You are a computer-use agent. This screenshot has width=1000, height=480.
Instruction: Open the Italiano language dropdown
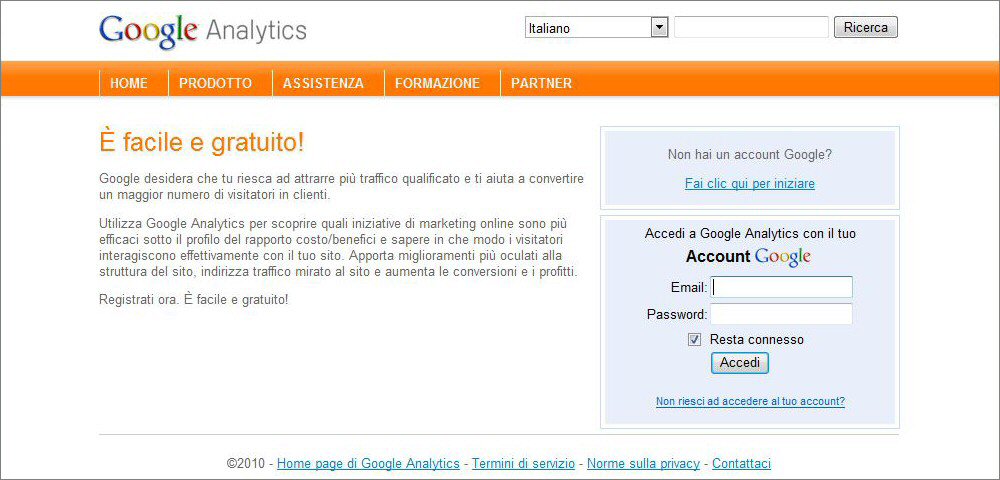click(596, 28)
